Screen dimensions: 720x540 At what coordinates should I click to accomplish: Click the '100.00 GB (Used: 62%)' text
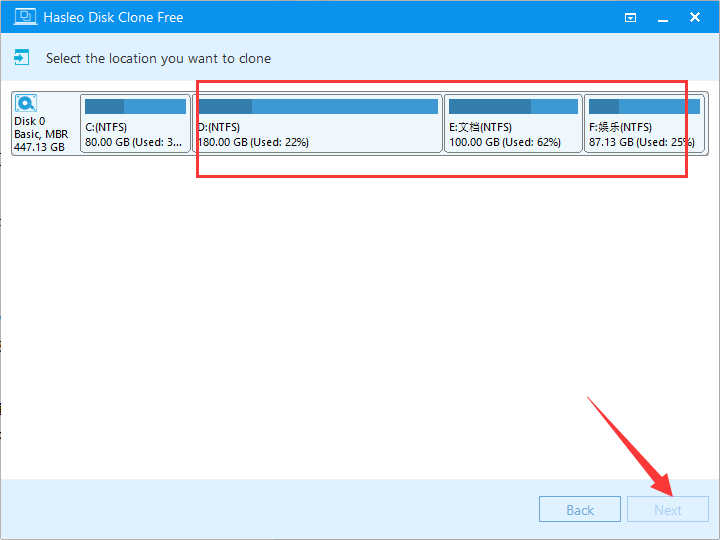[x=505, y=142]
